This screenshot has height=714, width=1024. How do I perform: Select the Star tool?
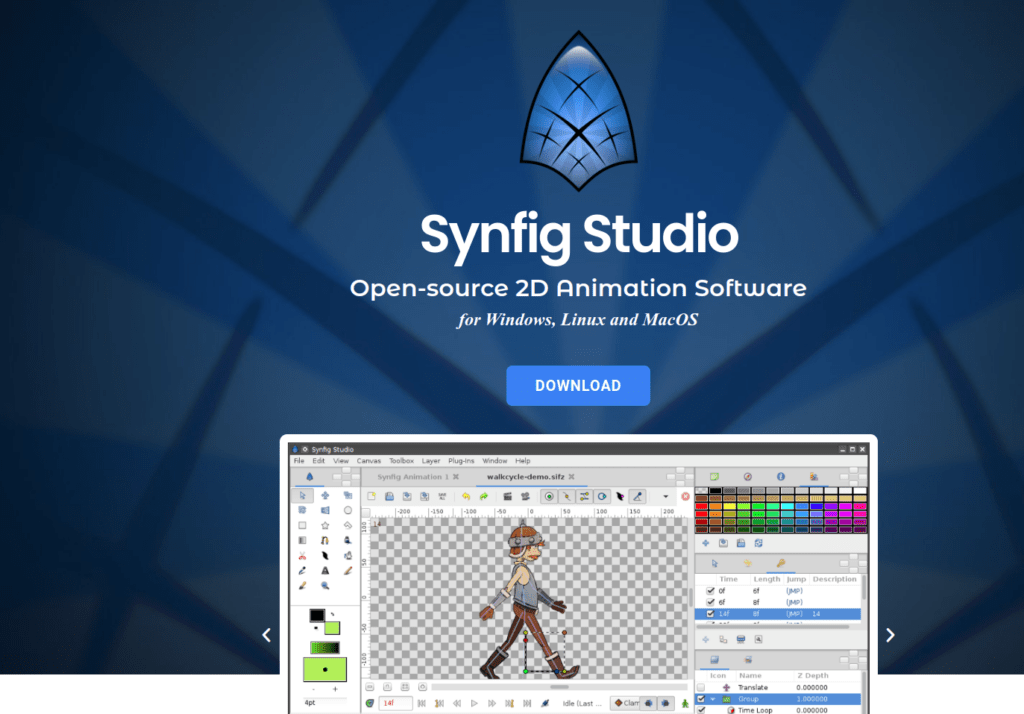coord(325,525)
